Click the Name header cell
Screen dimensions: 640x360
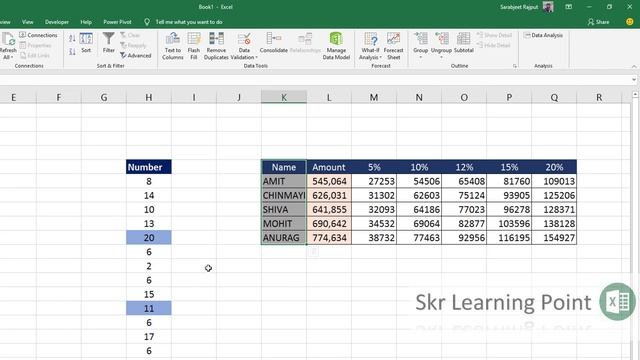284,167
